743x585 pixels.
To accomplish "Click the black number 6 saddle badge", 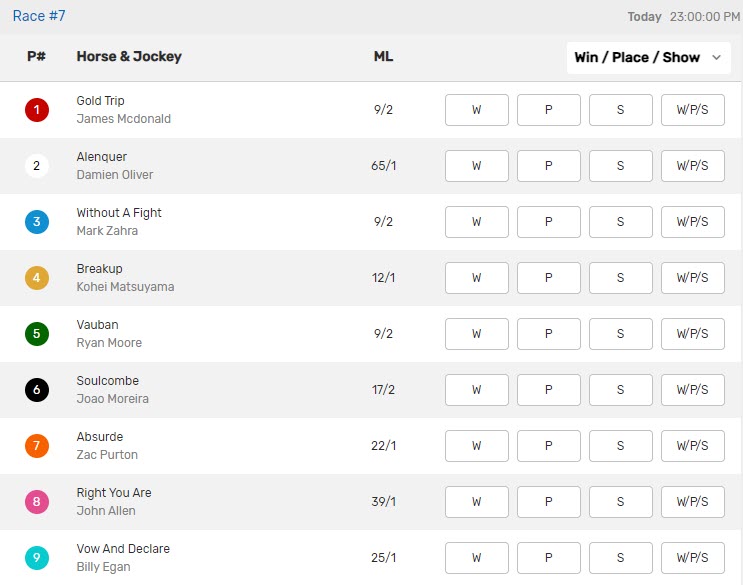I will [36, 390].
